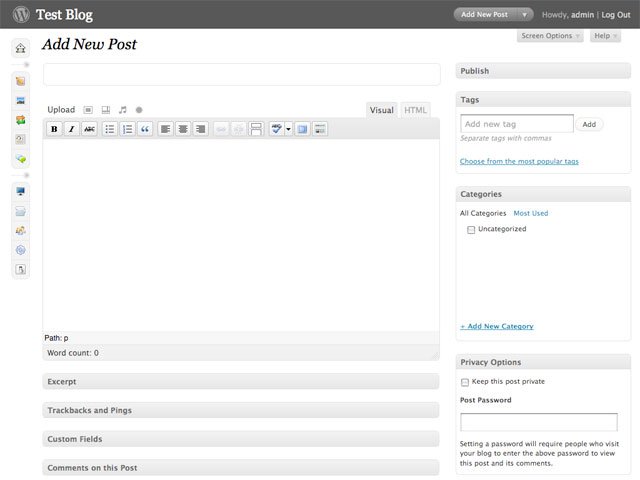Open the Comments speech bubble sidebar icon
This screenshot has width=640, height=480.
click(x=20, y=159)
